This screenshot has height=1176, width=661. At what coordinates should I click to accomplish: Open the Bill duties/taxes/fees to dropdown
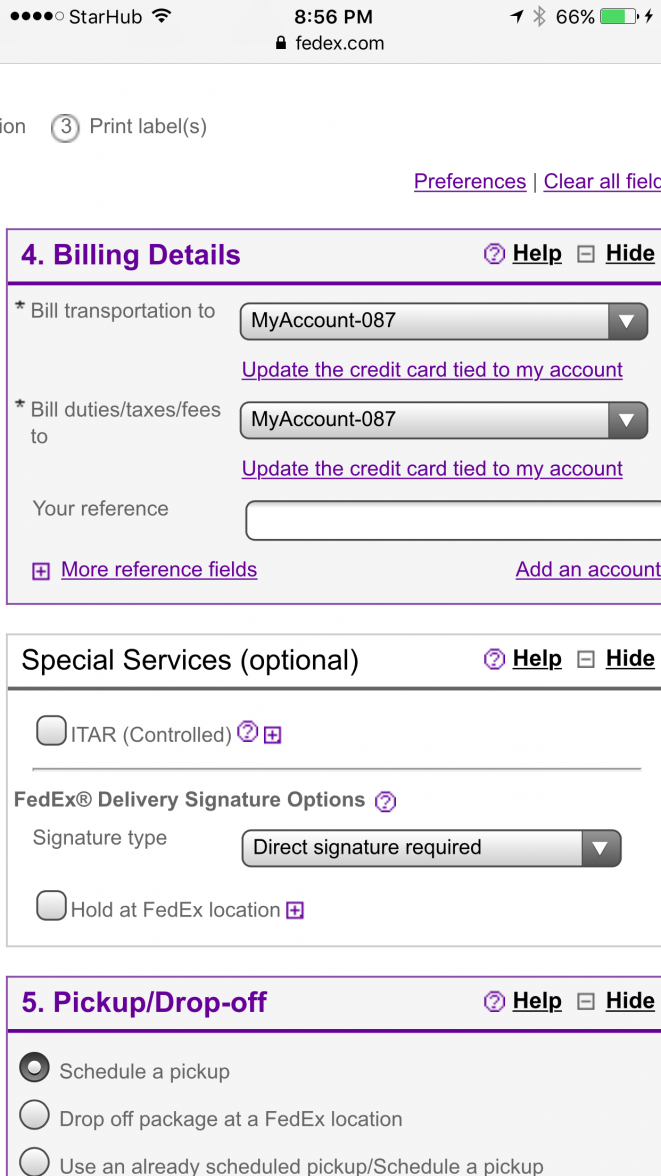click(x=443, y=420)
